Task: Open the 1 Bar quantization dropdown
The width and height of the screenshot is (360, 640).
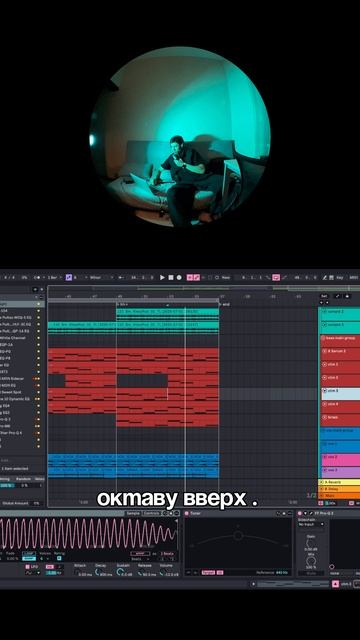Action: point(54,277)
